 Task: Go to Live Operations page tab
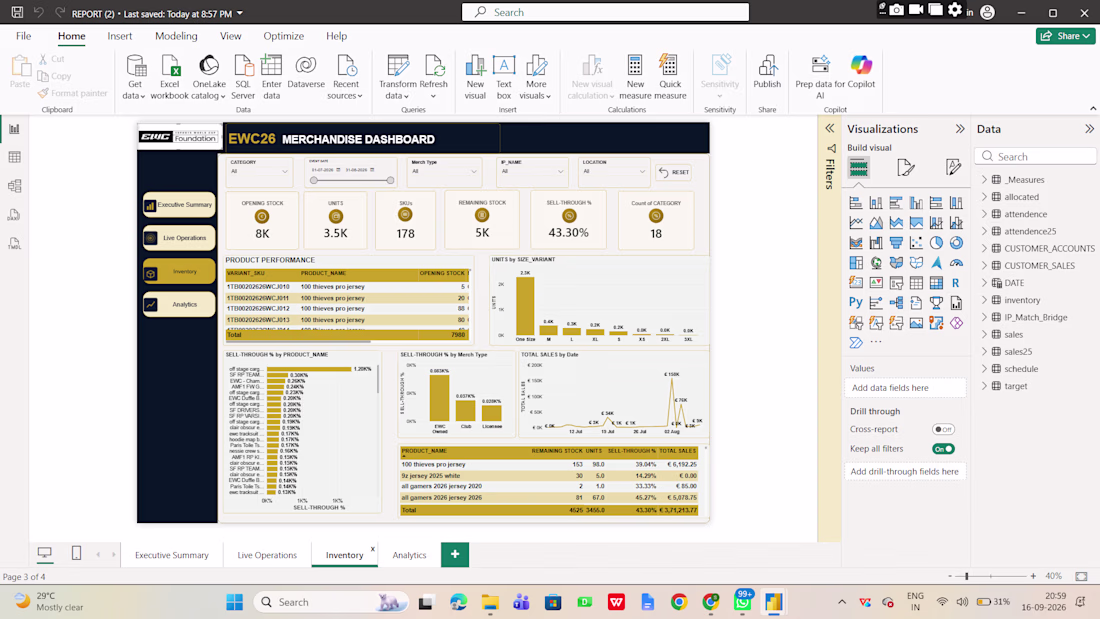(x=267, y=554)
